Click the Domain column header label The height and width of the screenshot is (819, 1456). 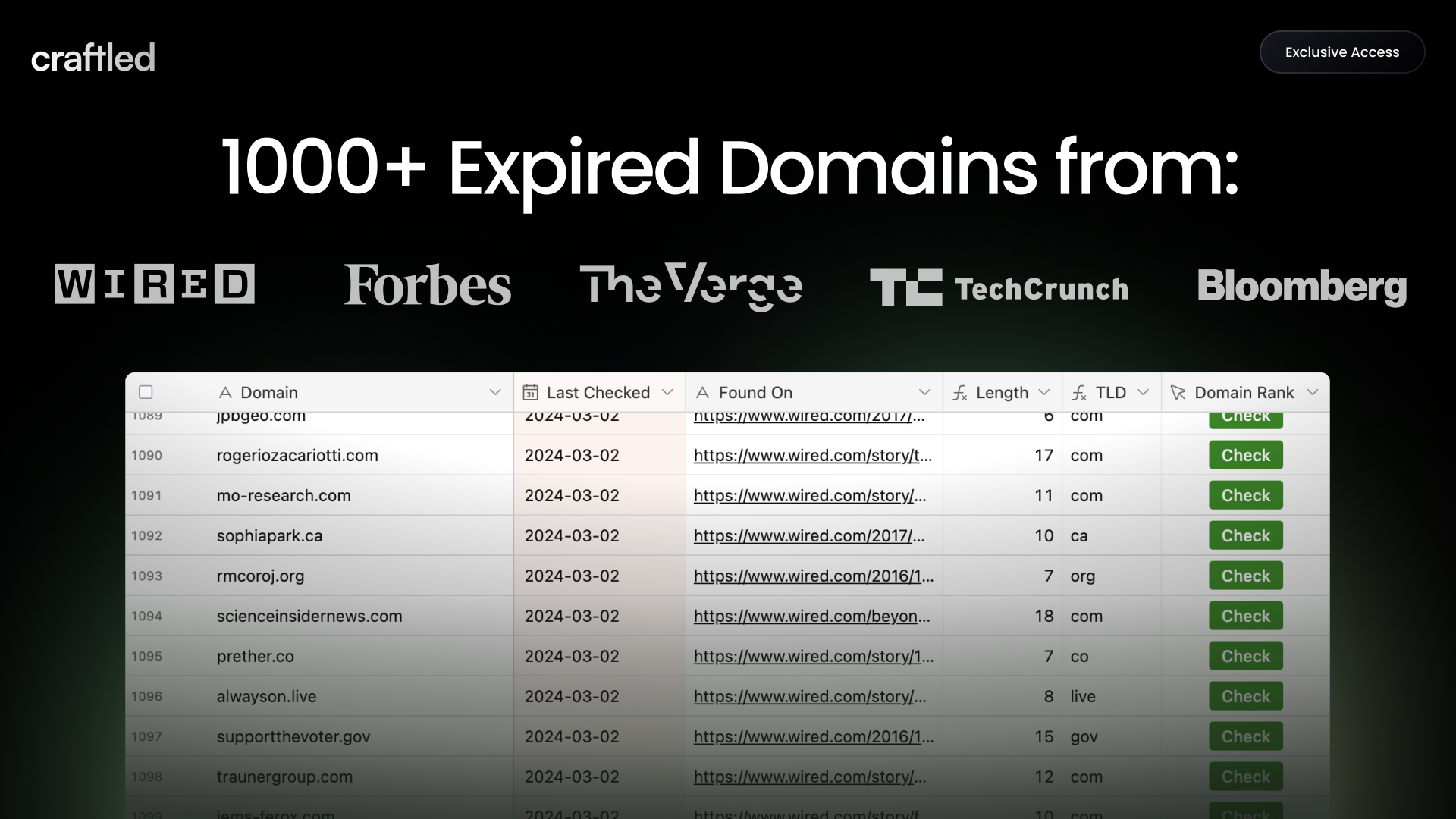click(269, 393)
